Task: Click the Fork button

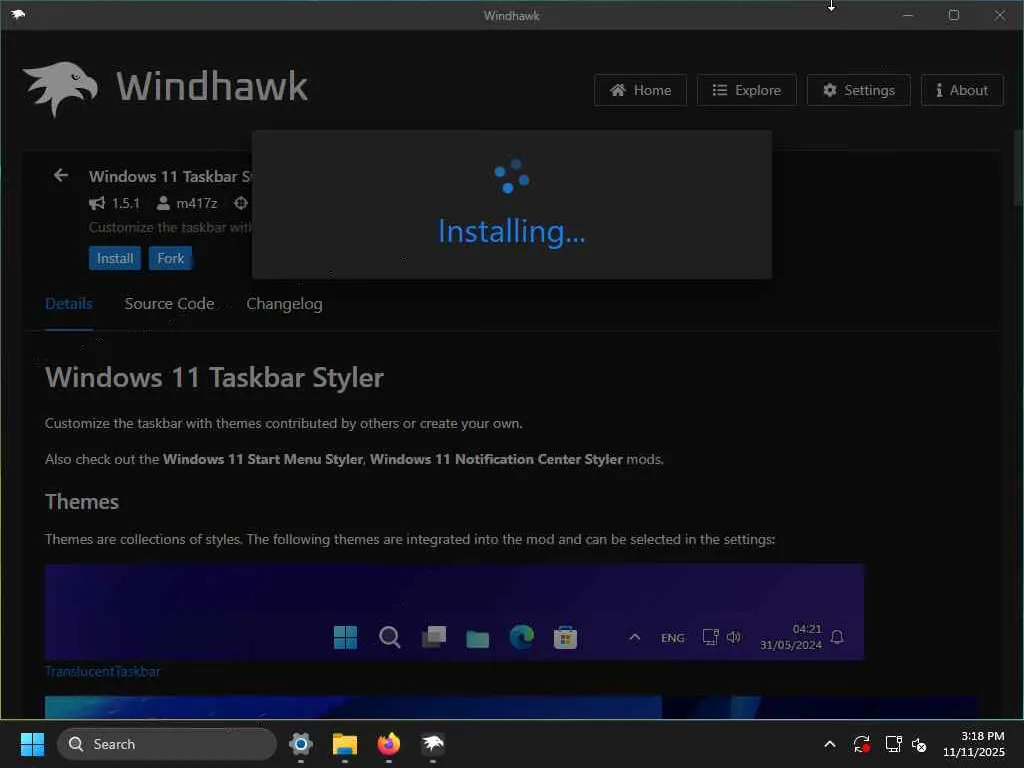Action: pos(170,258)
